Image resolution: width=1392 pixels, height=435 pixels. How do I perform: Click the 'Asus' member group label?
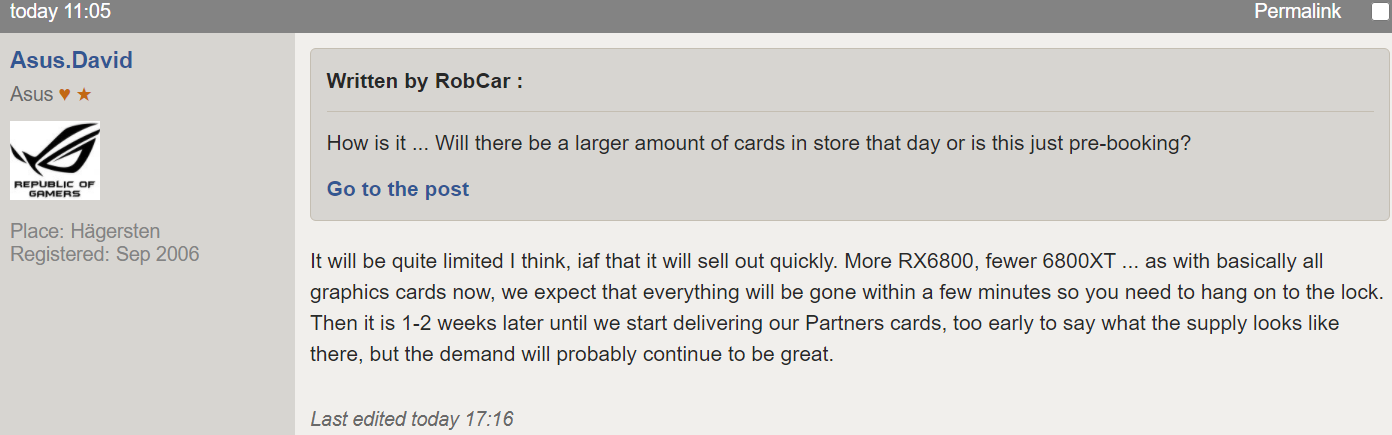[32, 95]
